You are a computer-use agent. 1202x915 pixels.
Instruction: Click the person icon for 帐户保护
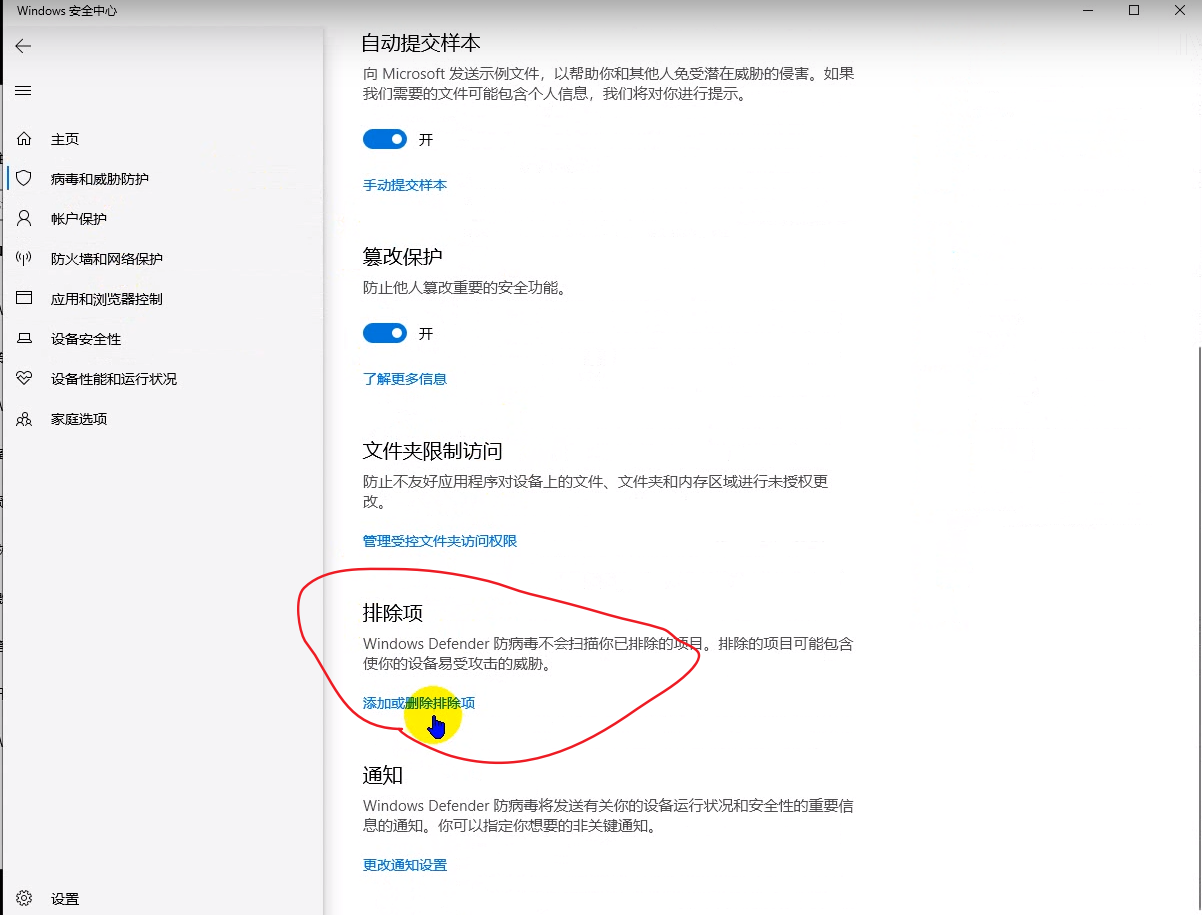24,219
